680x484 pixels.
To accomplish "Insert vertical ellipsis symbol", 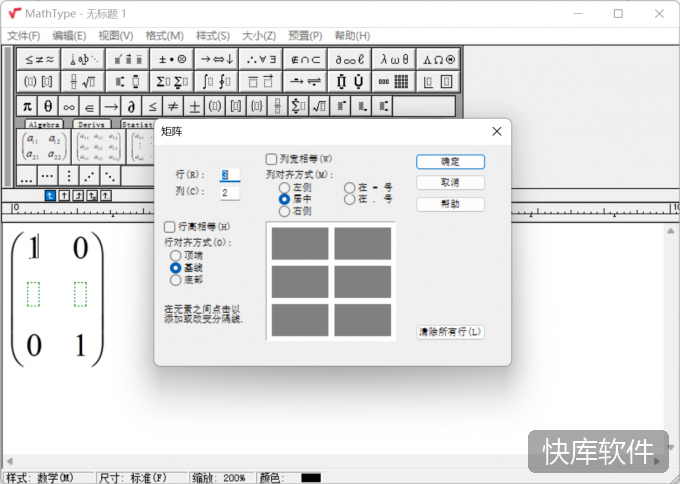I will coord(69,176).
